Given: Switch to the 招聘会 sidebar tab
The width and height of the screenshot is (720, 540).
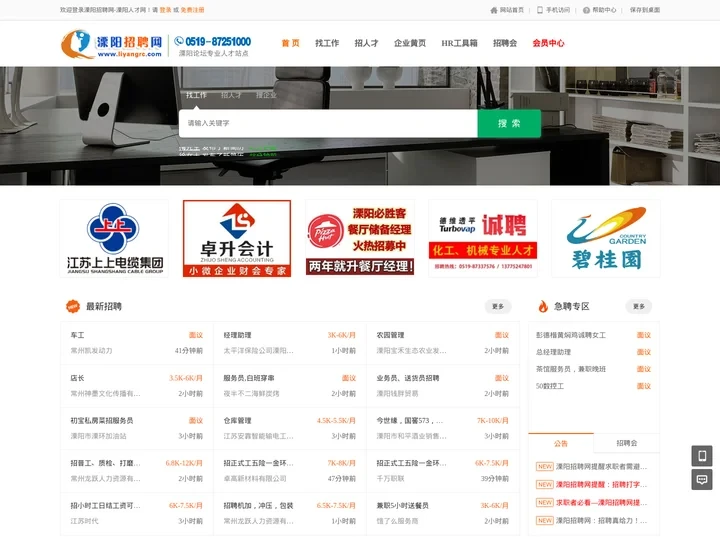Looking at the screenshot, I should pyautogui.click(x=627, y=443).
